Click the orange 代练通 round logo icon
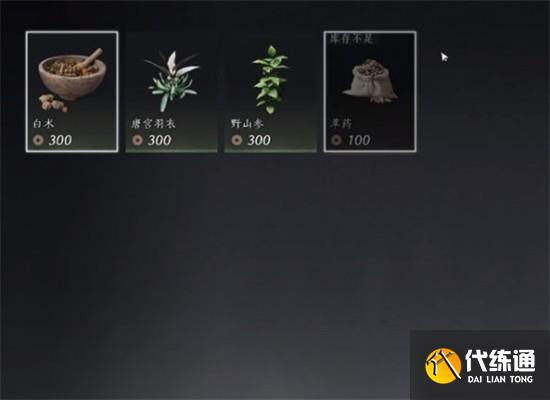Image resolution: width=550 pixels, height=400 pixels. coord(443,366)
